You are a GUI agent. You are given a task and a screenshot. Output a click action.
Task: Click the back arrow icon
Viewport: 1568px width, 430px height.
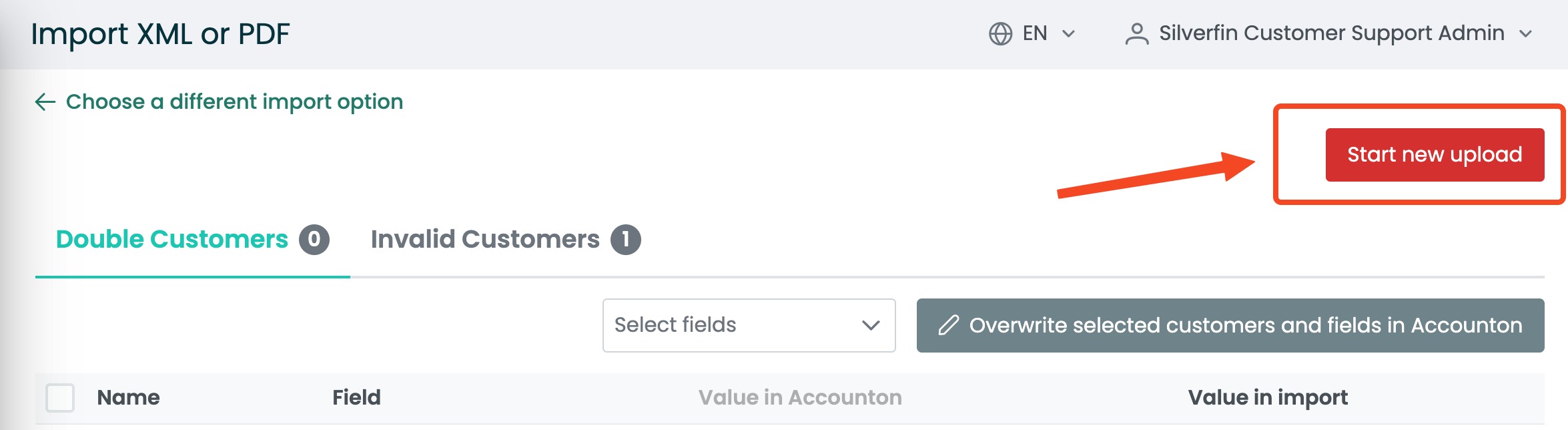(45, 101)
